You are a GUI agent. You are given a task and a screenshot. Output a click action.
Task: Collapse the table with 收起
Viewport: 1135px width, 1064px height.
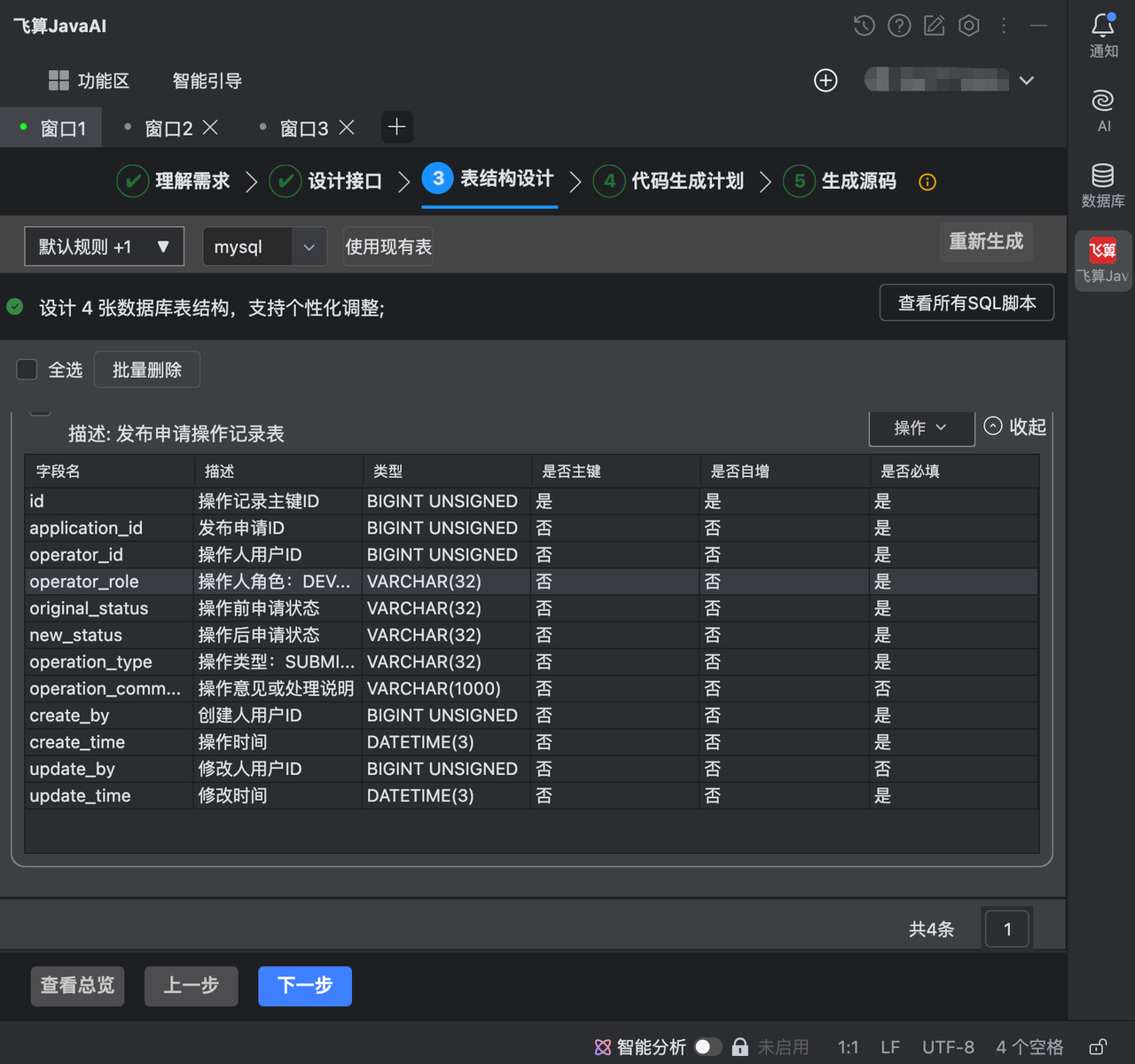[x=1015, y=426]
